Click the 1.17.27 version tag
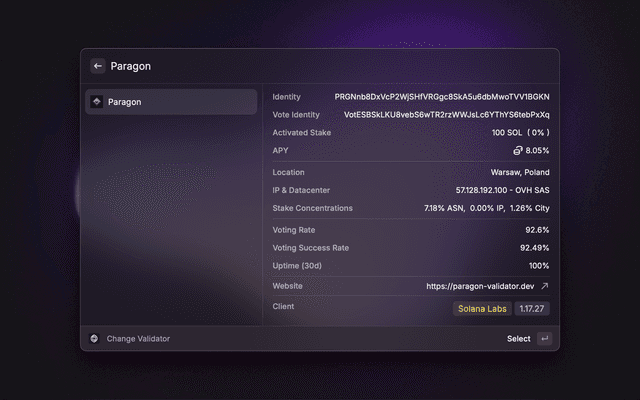 pyautogui.click(x=532, y=309)
